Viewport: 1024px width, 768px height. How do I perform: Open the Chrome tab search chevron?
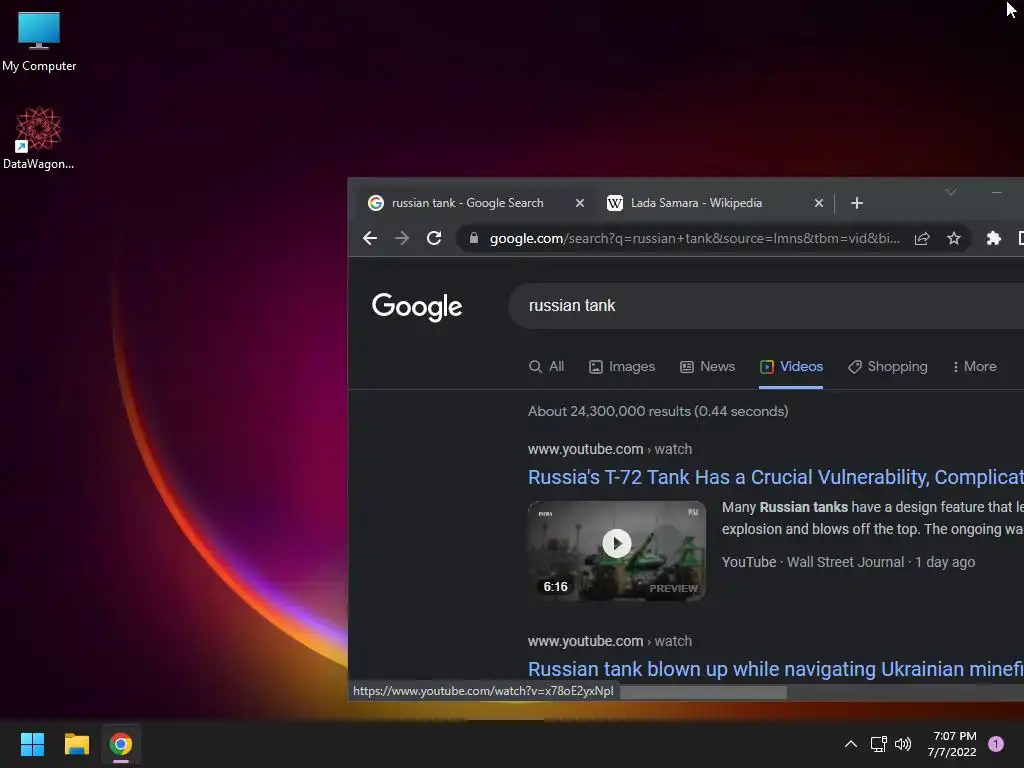[950, 192]
